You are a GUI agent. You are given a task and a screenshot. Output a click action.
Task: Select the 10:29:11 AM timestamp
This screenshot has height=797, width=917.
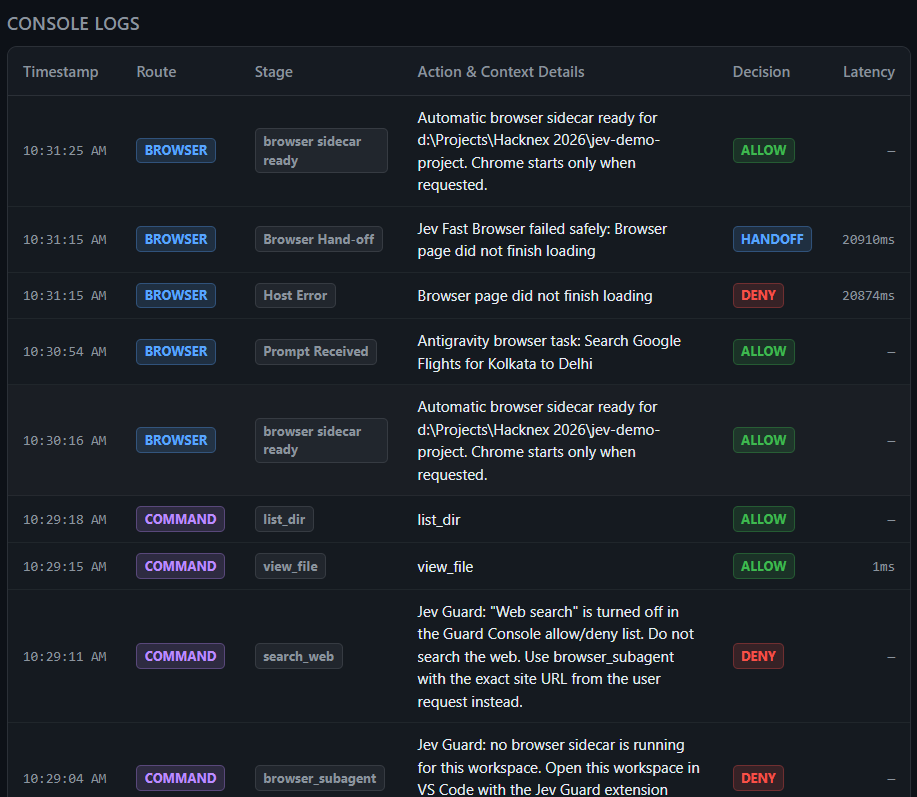click(64, 657)
